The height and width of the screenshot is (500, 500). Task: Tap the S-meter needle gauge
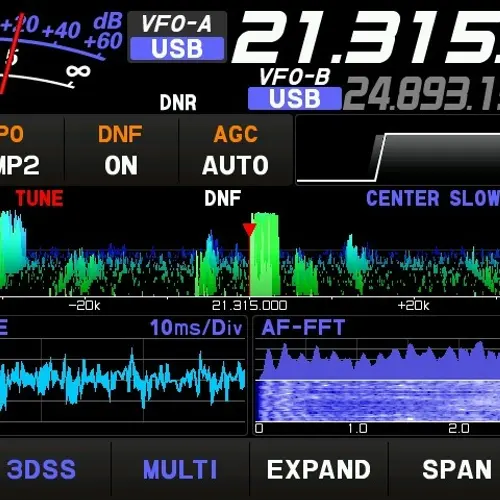click(11, 53)
